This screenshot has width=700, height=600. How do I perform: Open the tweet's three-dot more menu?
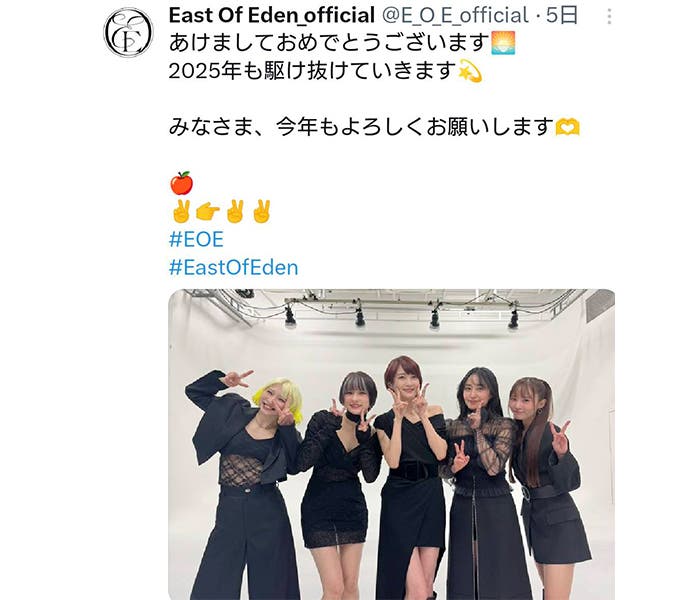pos(609,17)
